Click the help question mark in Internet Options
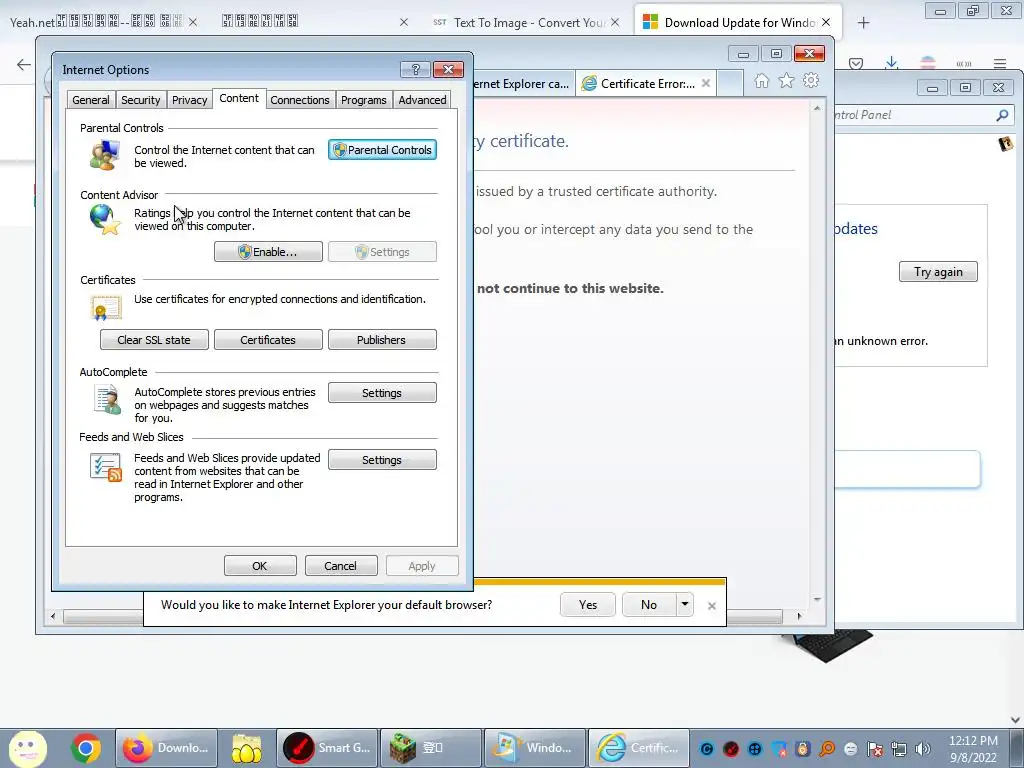 coord(415,69)
